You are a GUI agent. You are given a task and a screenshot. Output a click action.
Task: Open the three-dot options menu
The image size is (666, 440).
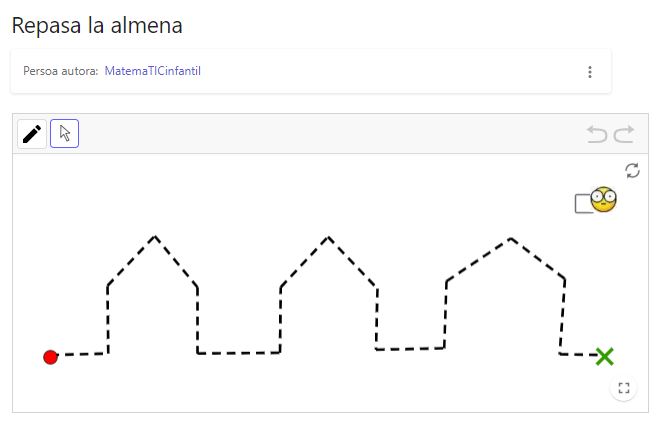(x=590, y=72)
